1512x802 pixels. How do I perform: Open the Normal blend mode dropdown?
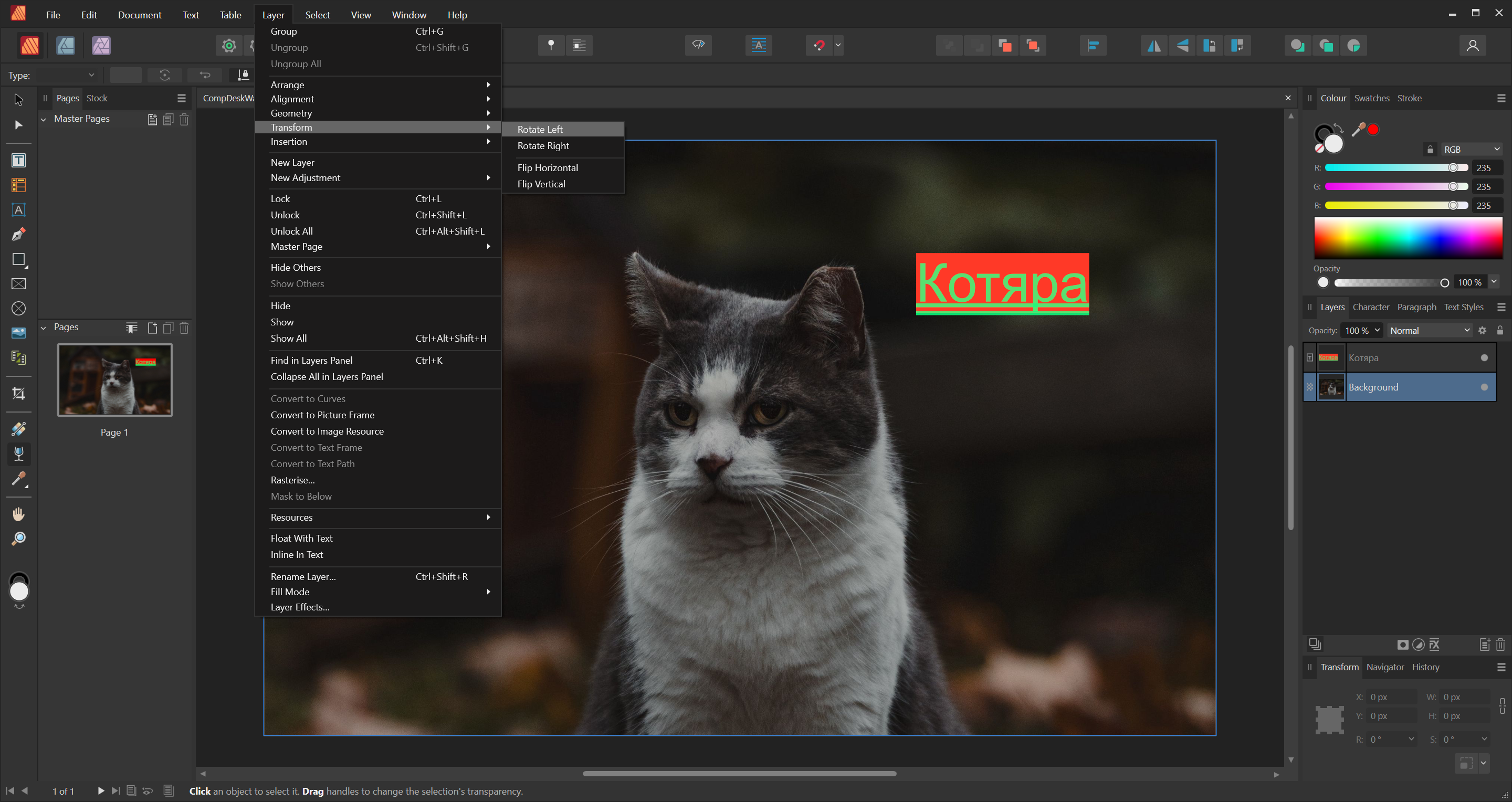coord(1429,330)
